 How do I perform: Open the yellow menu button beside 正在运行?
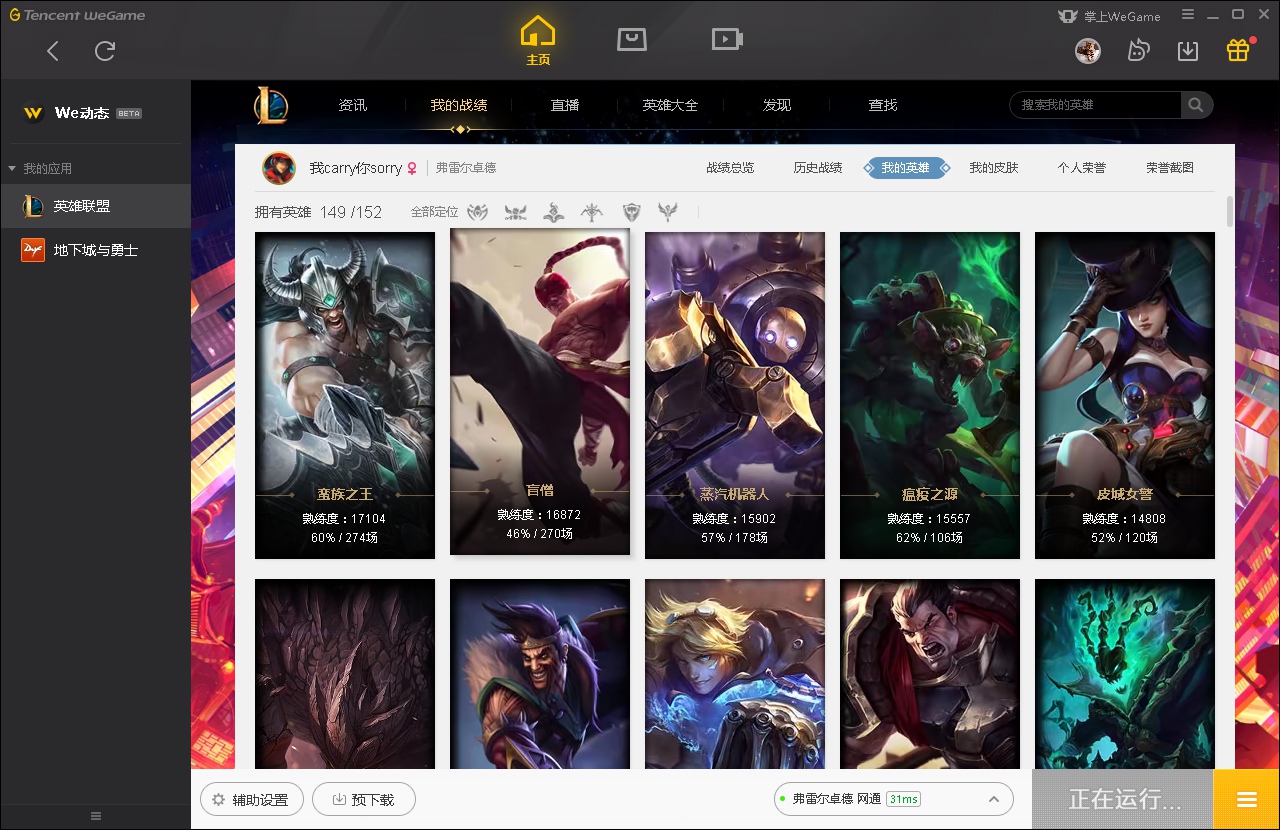[1246, 799]
